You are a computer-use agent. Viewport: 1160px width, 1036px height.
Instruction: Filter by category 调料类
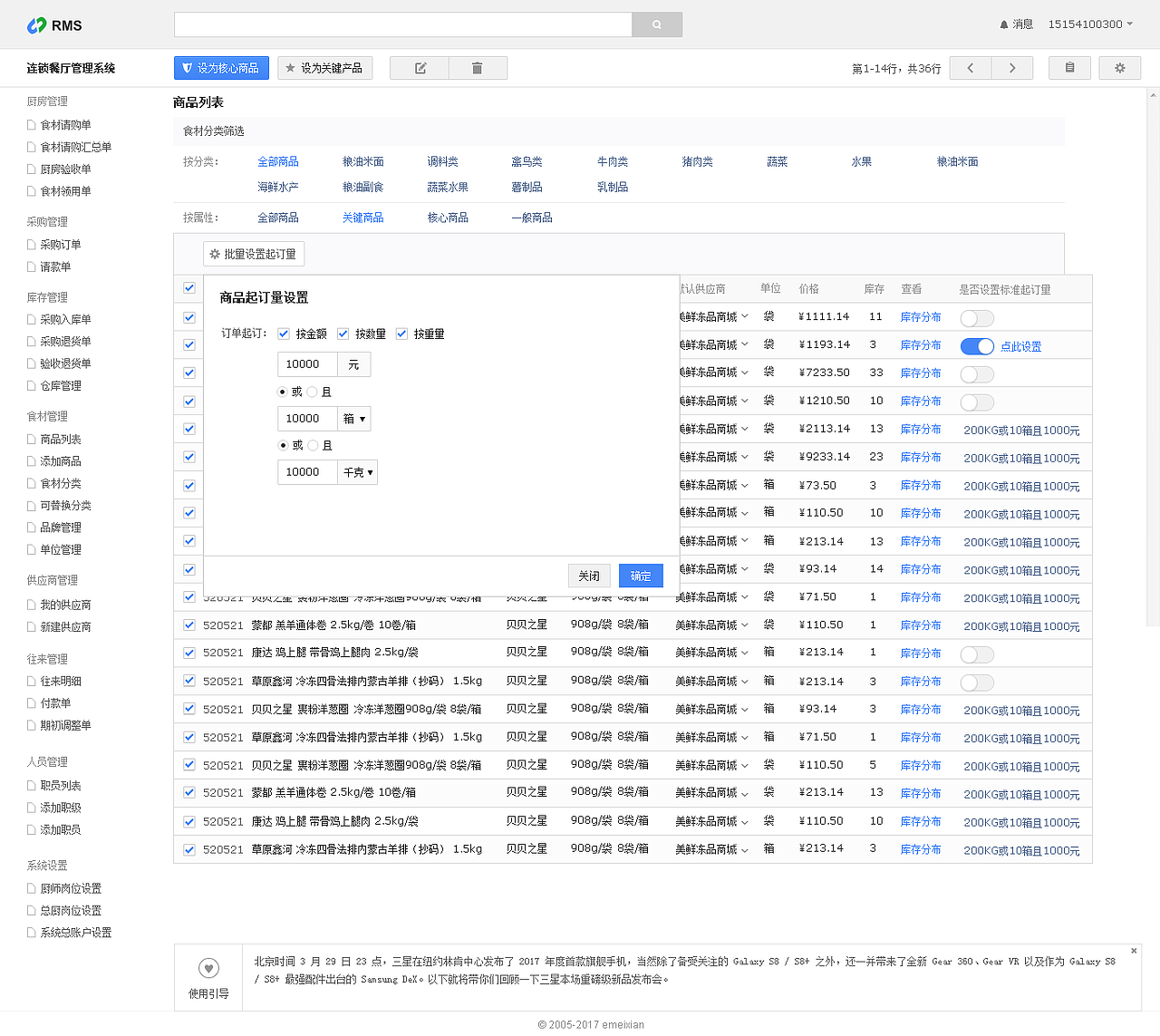(x=443, y=161)
